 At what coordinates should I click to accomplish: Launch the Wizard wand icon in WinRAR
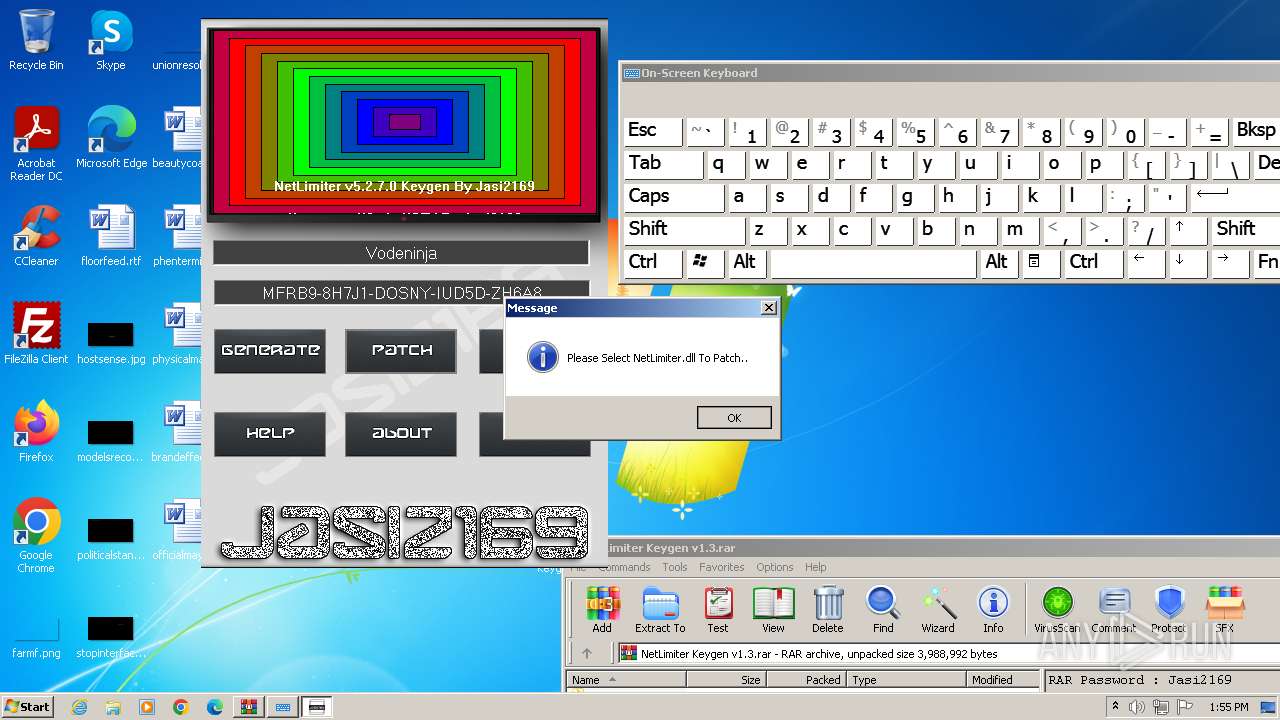point(938,609)
